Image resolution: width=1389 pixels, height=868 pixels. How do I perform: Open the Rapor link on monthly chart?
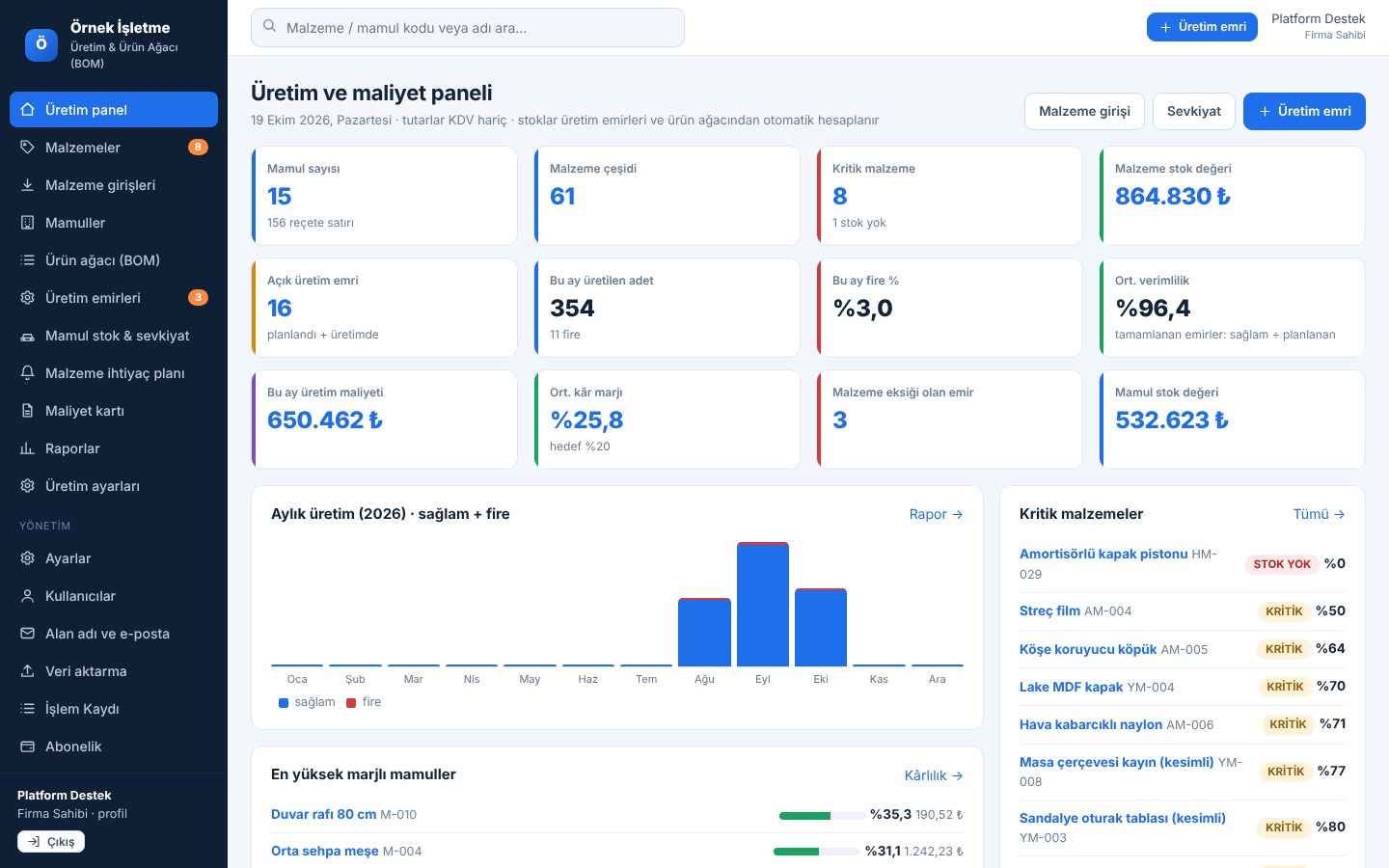click(936, 514)
